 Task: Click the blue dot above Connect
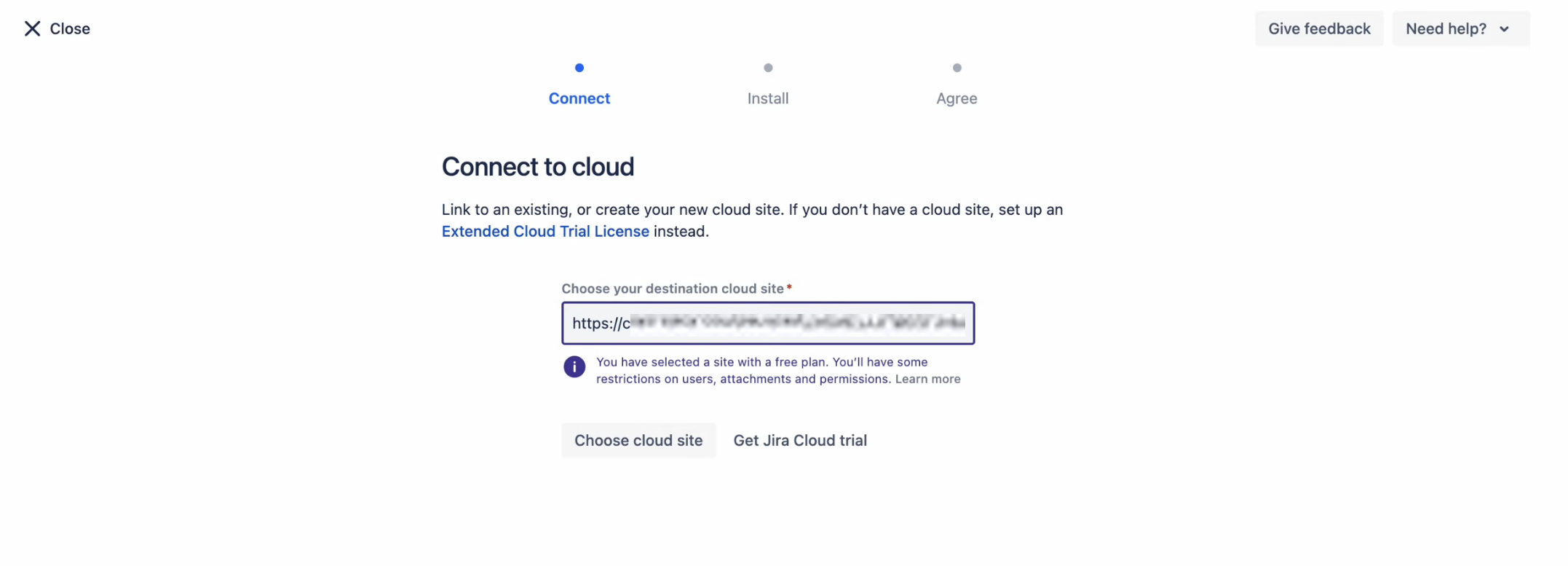point(579,68)
